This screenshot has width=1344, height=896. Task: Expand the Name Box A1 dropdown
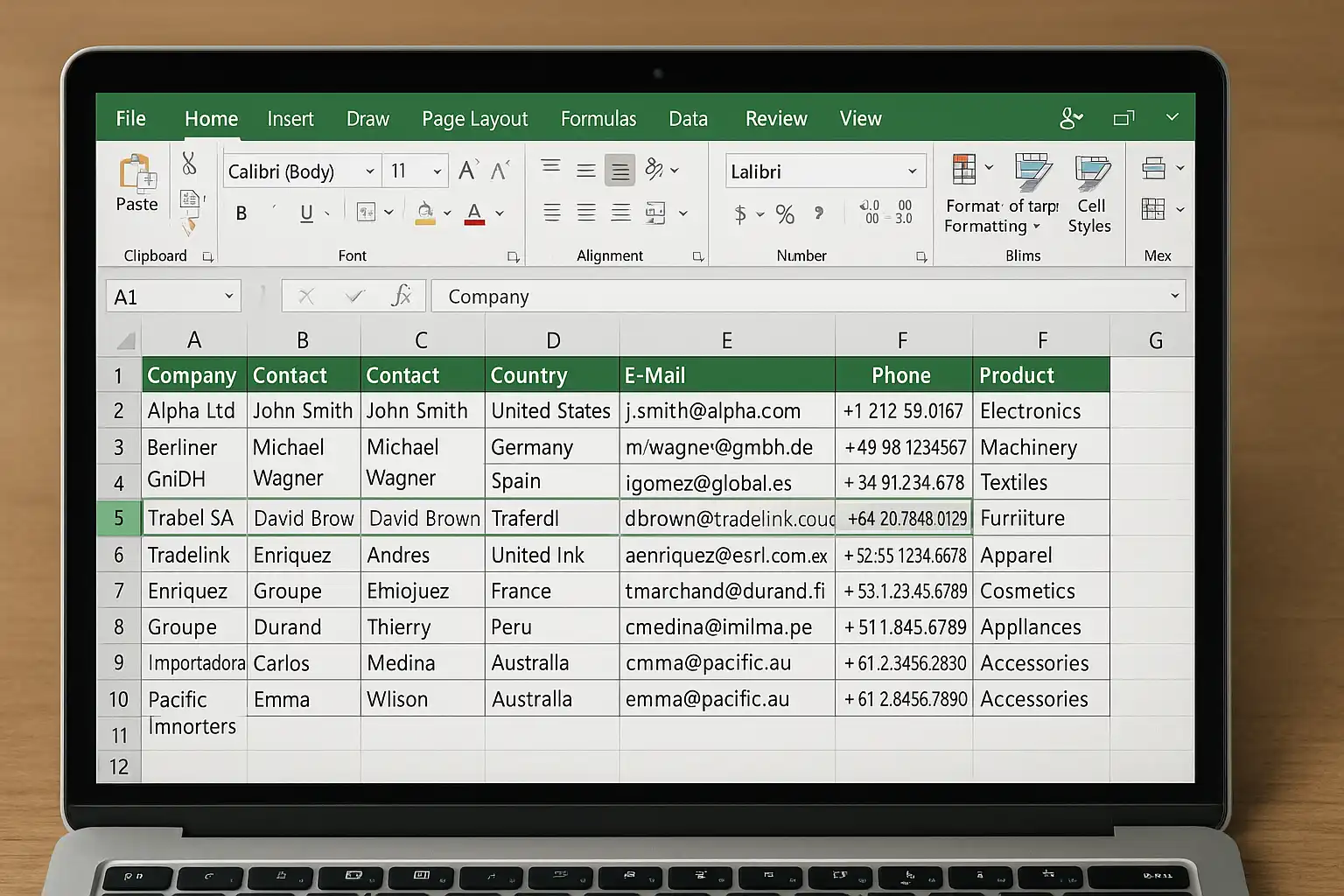(x=228, y=297)
